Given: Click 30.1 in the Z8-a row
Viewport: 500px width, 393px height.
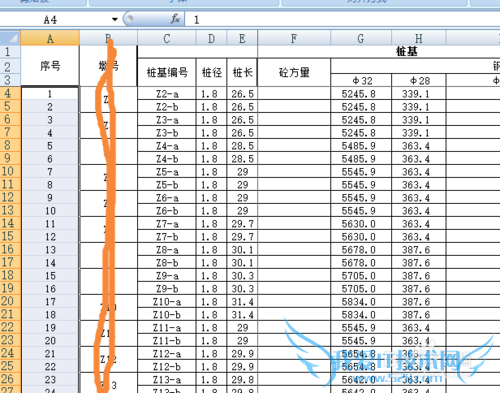Looking at the screenshot, I should [x=242, y=250].
